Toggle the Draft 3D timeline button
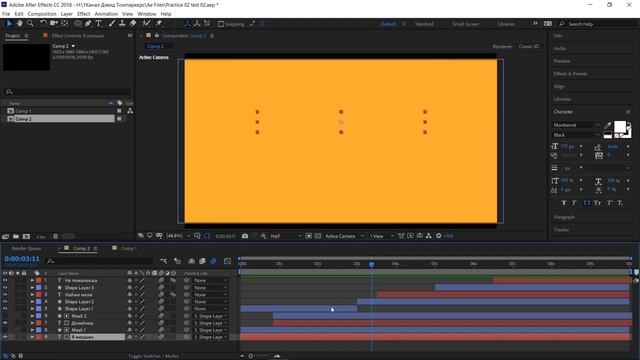The width and height of the screenshot is (640, 360). [x=178, y=261]
